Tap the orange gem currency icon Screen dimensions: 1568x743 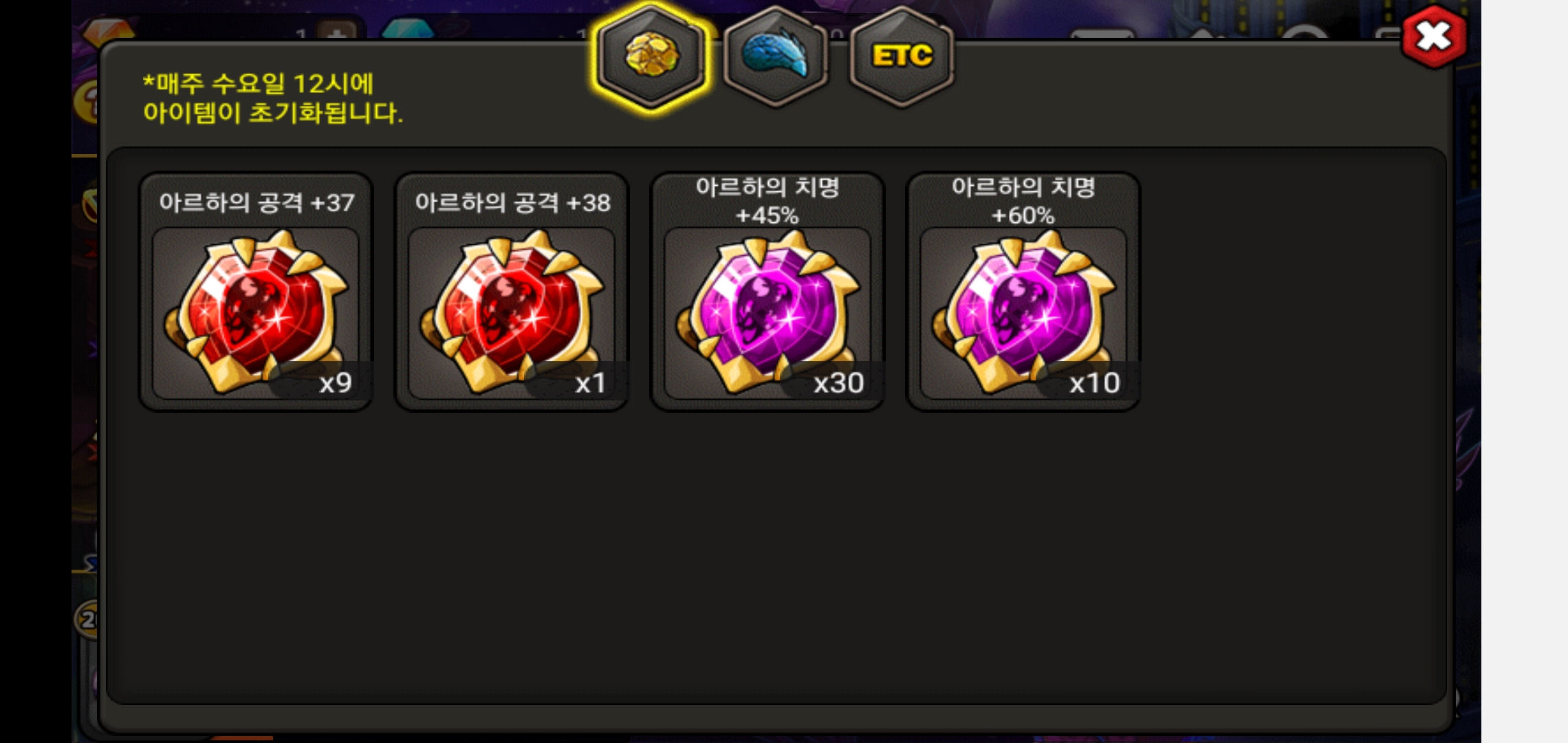tap(108, 30)
